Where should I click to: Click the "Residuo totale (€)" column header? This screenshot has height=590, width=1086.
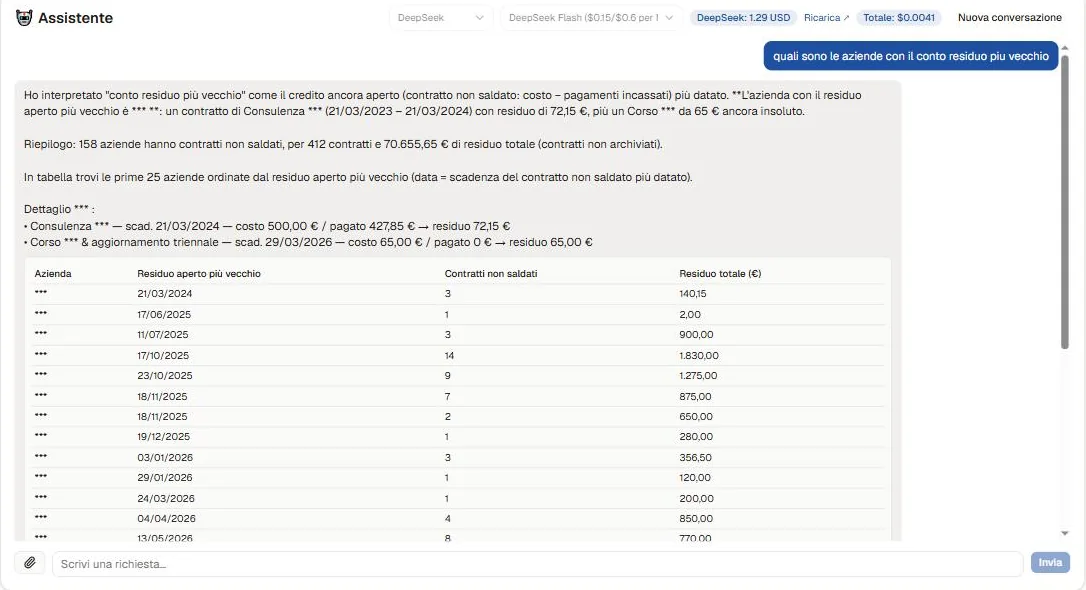(720, 274)
